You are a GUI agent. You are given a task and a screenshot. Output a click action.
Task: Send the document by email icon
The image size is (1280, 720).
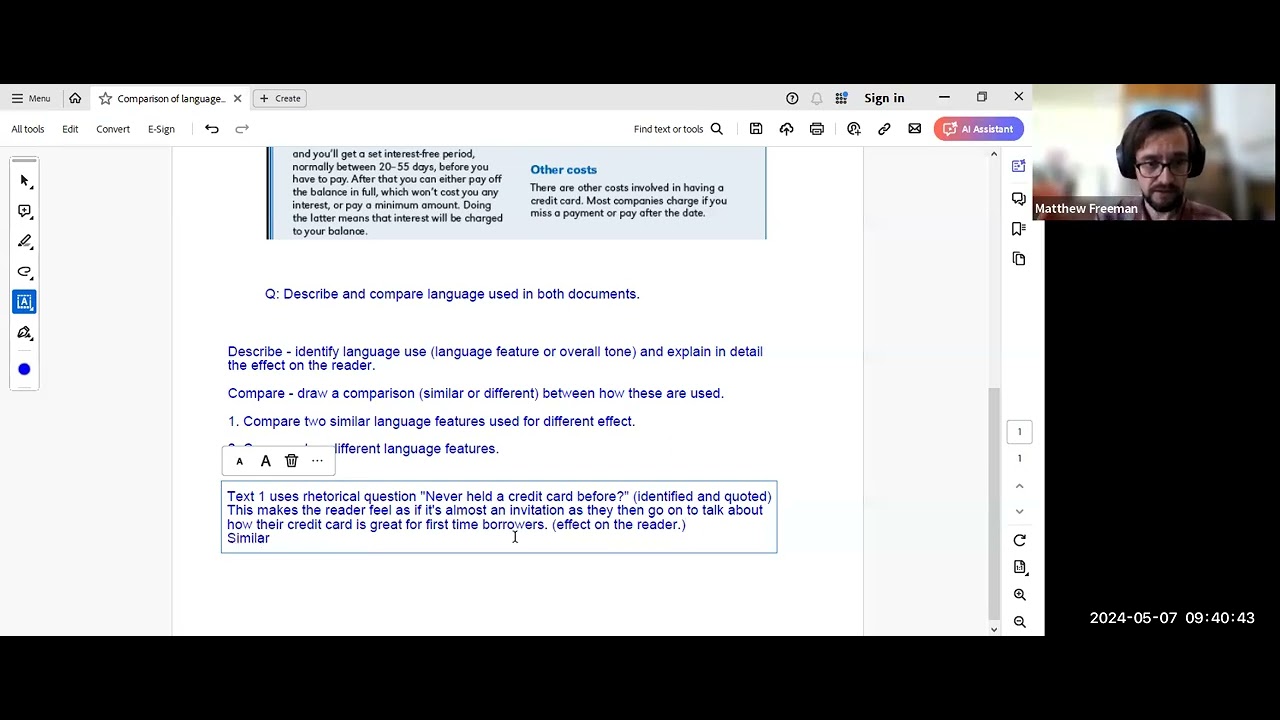(915, 129)
